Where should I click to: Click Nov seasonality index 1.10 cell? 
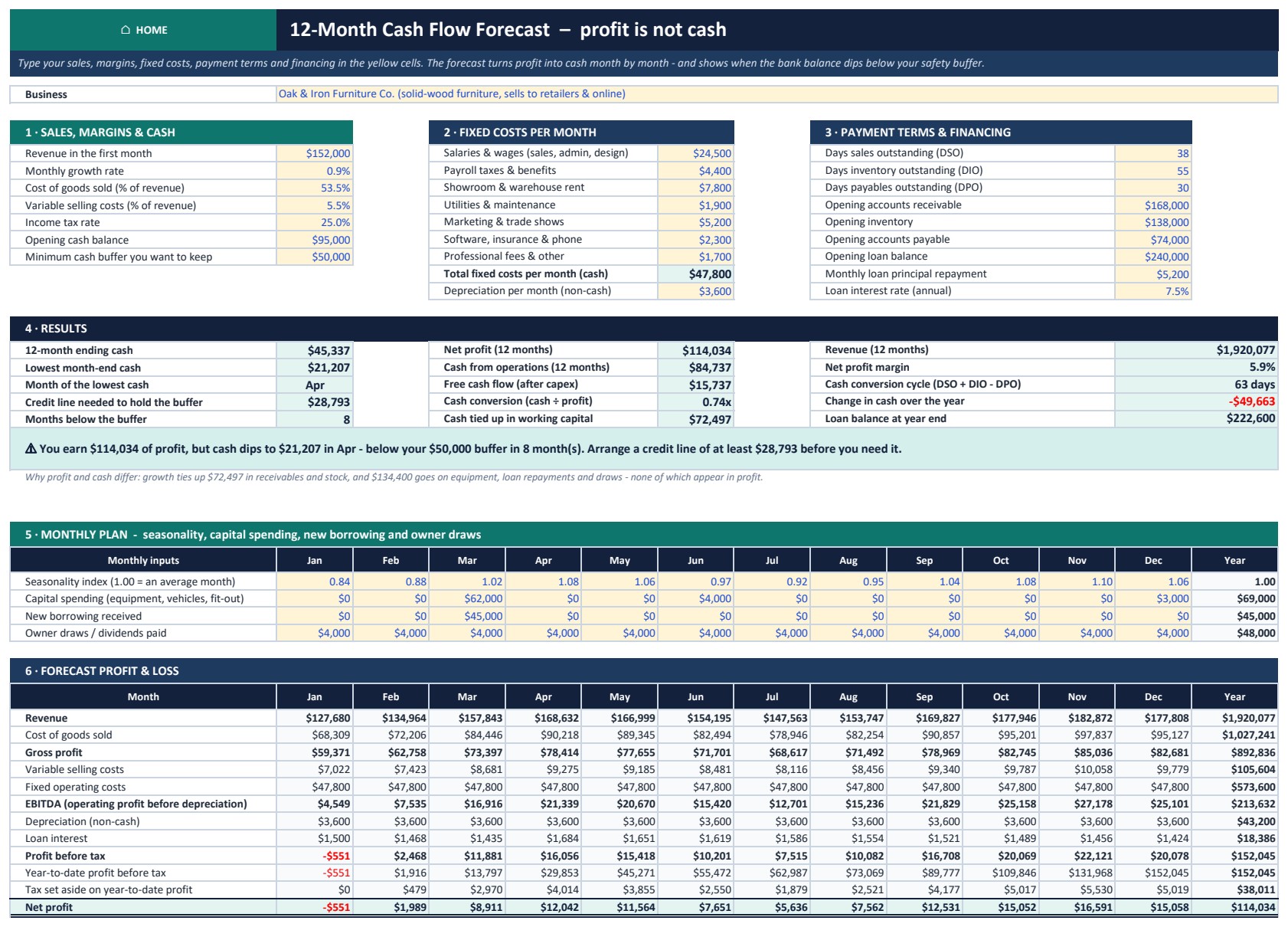click(1077, 581)
